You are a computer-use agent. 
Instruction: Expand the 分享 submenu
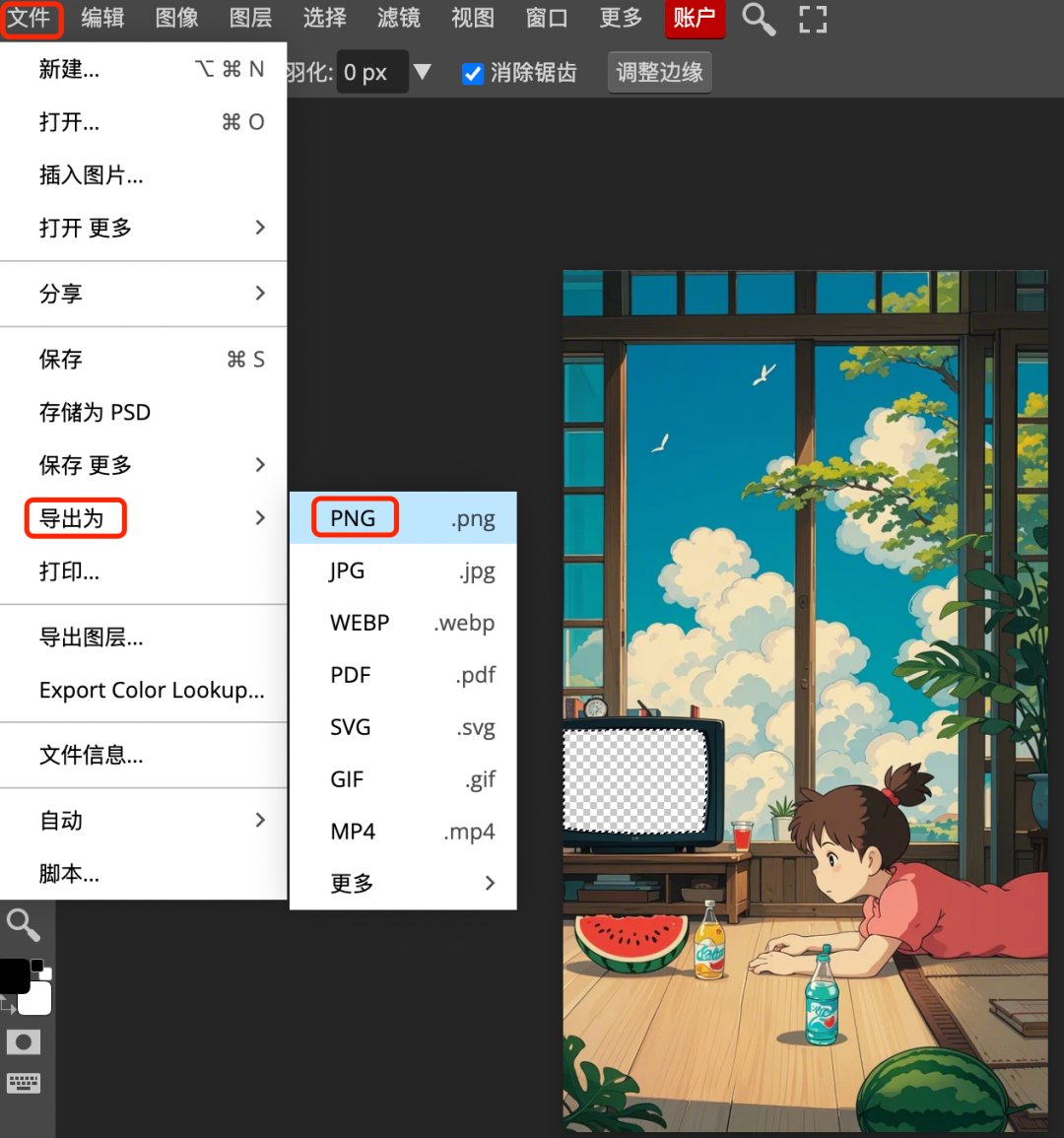(144, 294)
